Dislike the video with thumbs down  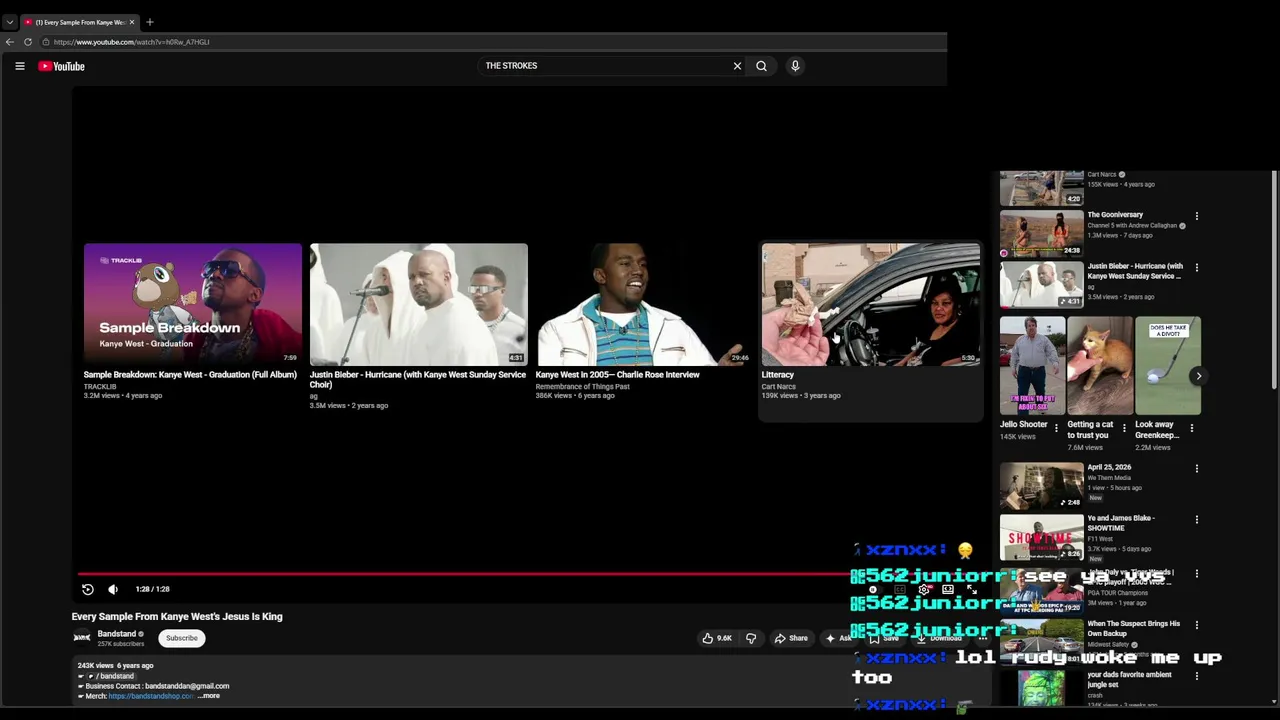tap(751, 638)
